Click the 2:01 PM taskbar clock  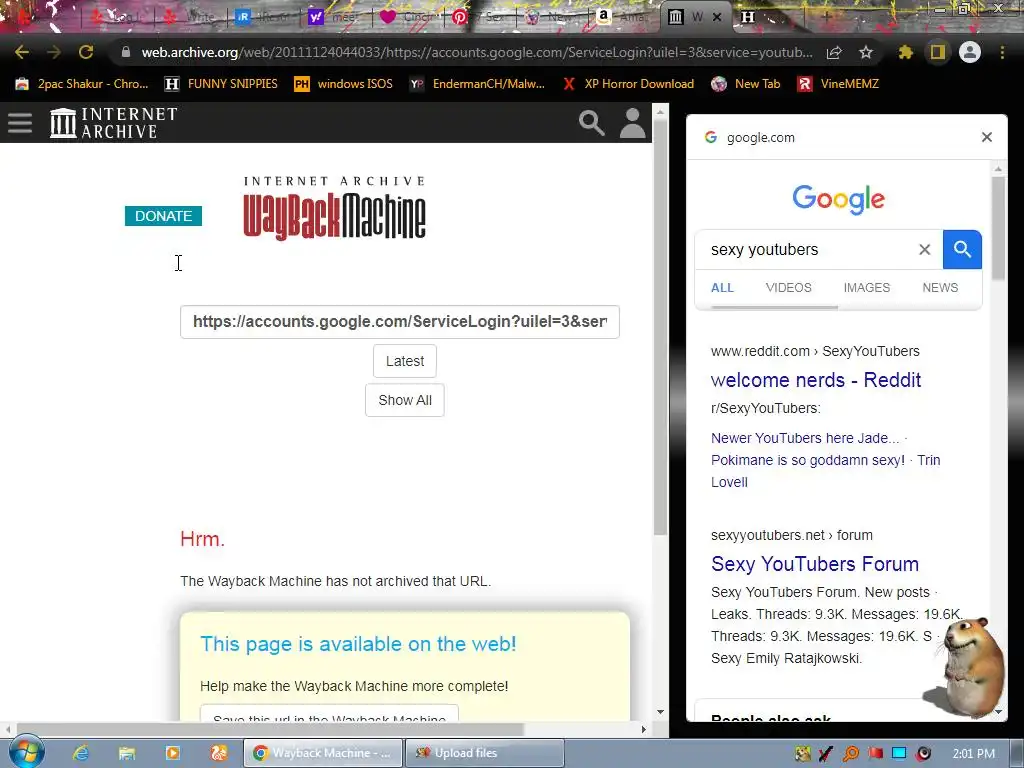point(973,754)
